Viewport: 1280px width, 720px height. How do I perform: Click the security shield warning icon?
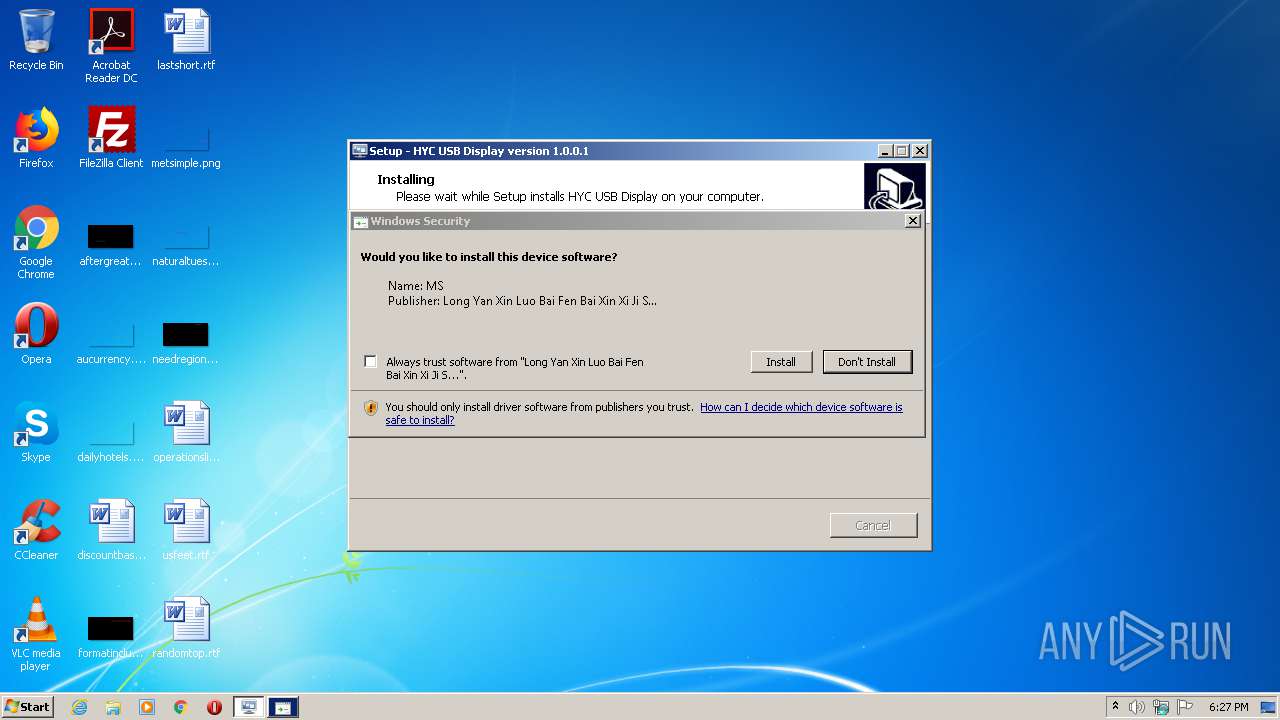[x=371, y=408]
